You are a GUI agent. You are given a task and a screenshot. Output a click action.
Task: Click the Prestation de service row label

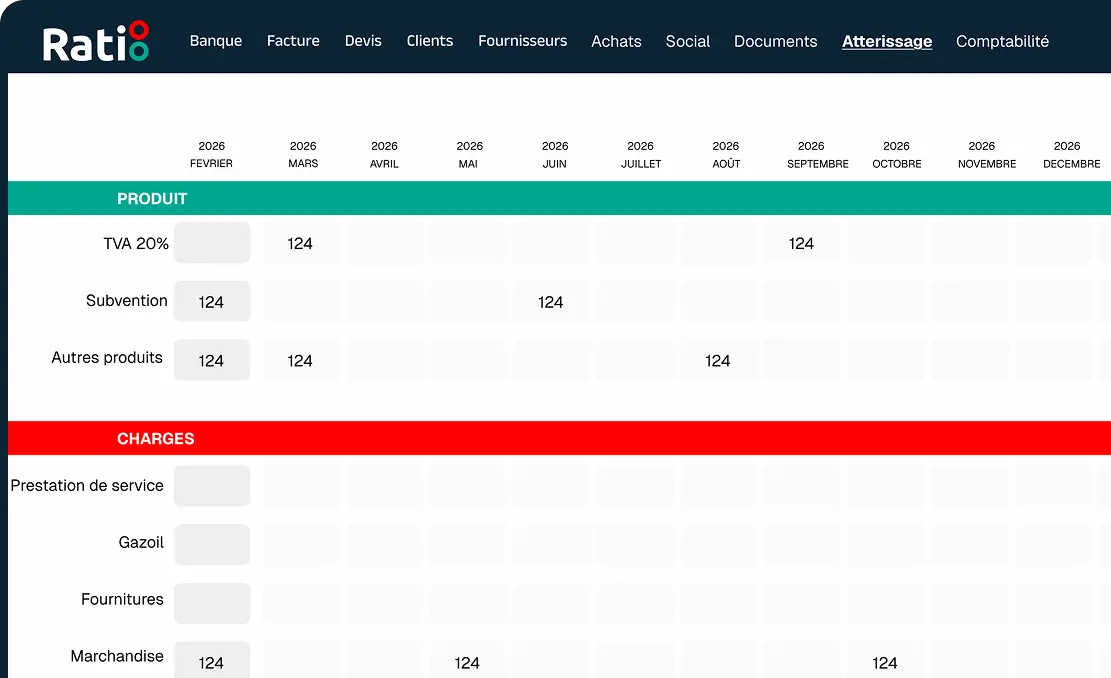coord(87,485)
